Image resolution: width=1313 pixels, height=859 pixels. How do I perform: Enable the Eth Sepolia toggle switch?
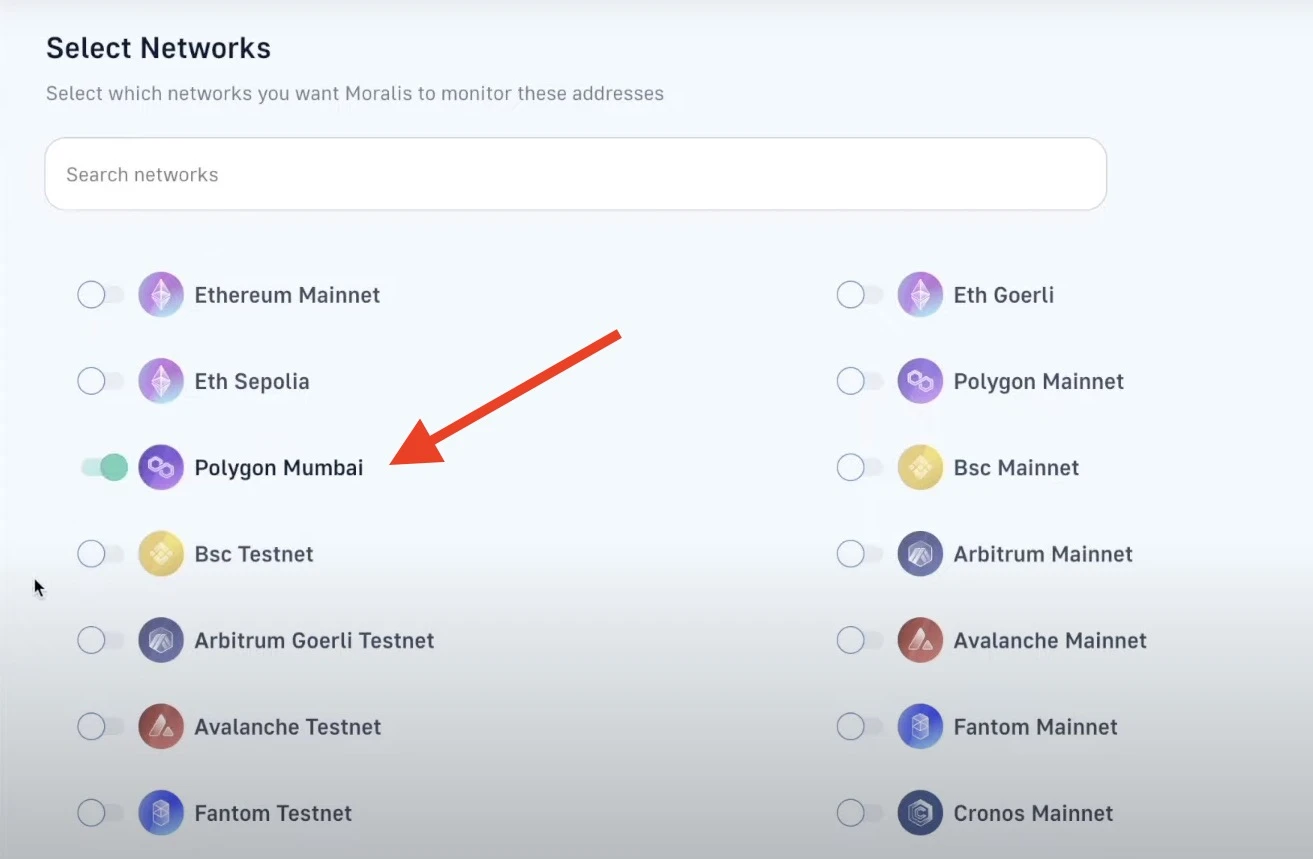click(100, 381)
